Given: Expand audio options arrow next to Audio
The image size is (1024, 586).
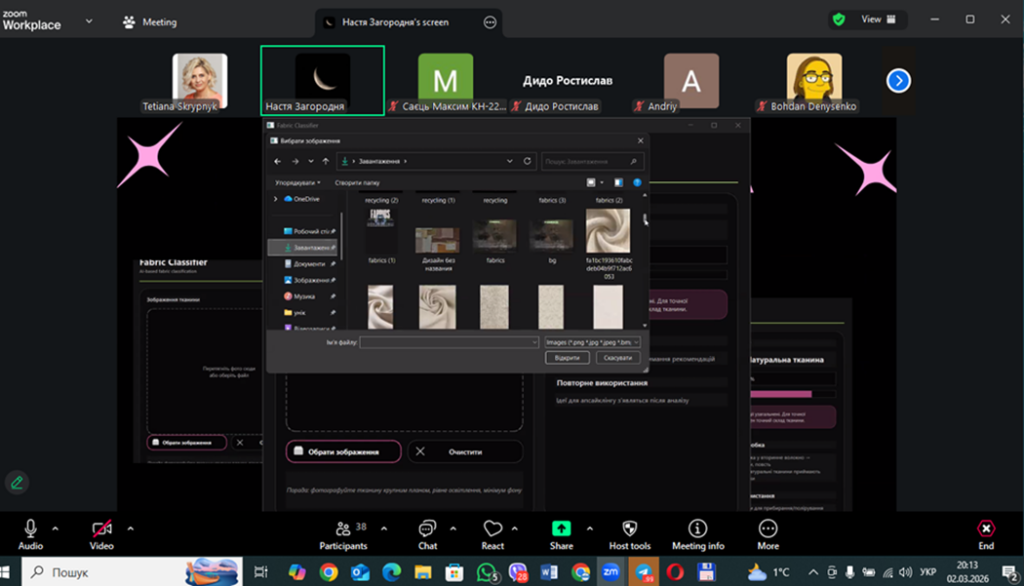Looking at the screenshot, I should tap(55, 528).
